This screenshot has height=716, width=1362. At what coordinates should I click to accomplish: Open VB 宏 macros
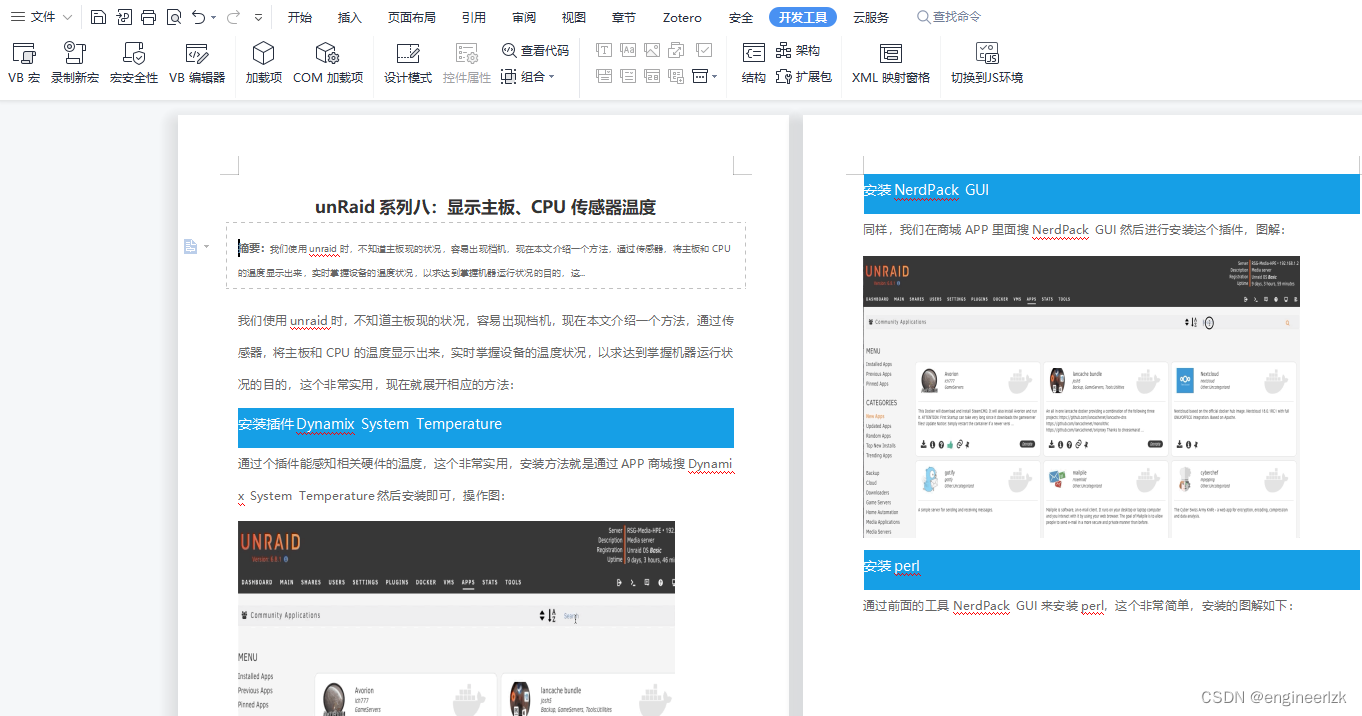[x=24, y=63]
